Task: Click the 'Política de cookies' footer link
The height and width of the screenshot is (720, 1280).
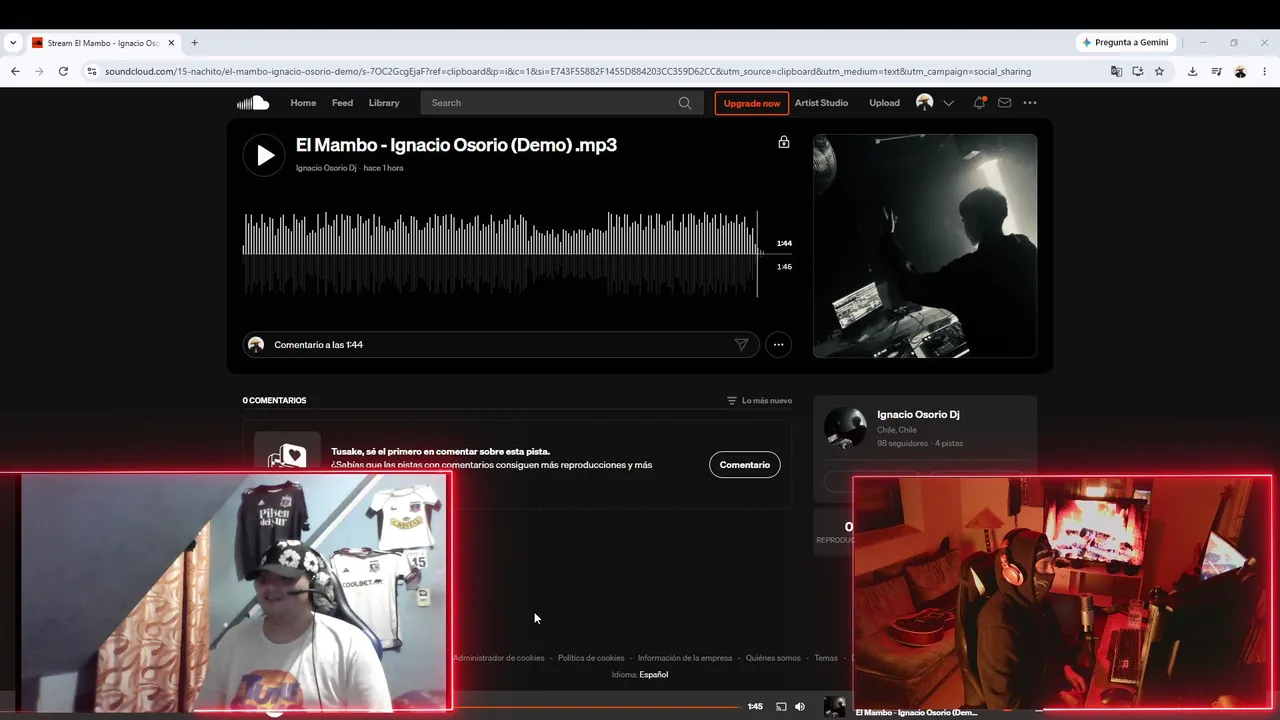Action: [x=591, y=658]
